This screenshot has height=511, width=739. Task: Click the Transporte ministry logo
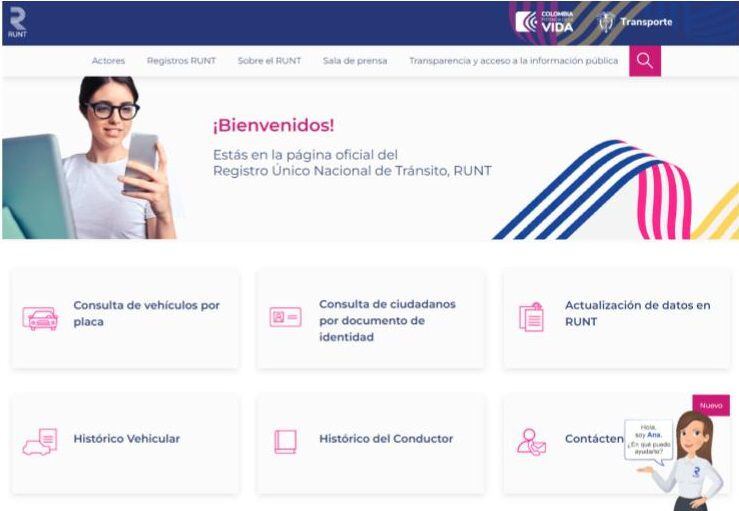tap(634, 22)
